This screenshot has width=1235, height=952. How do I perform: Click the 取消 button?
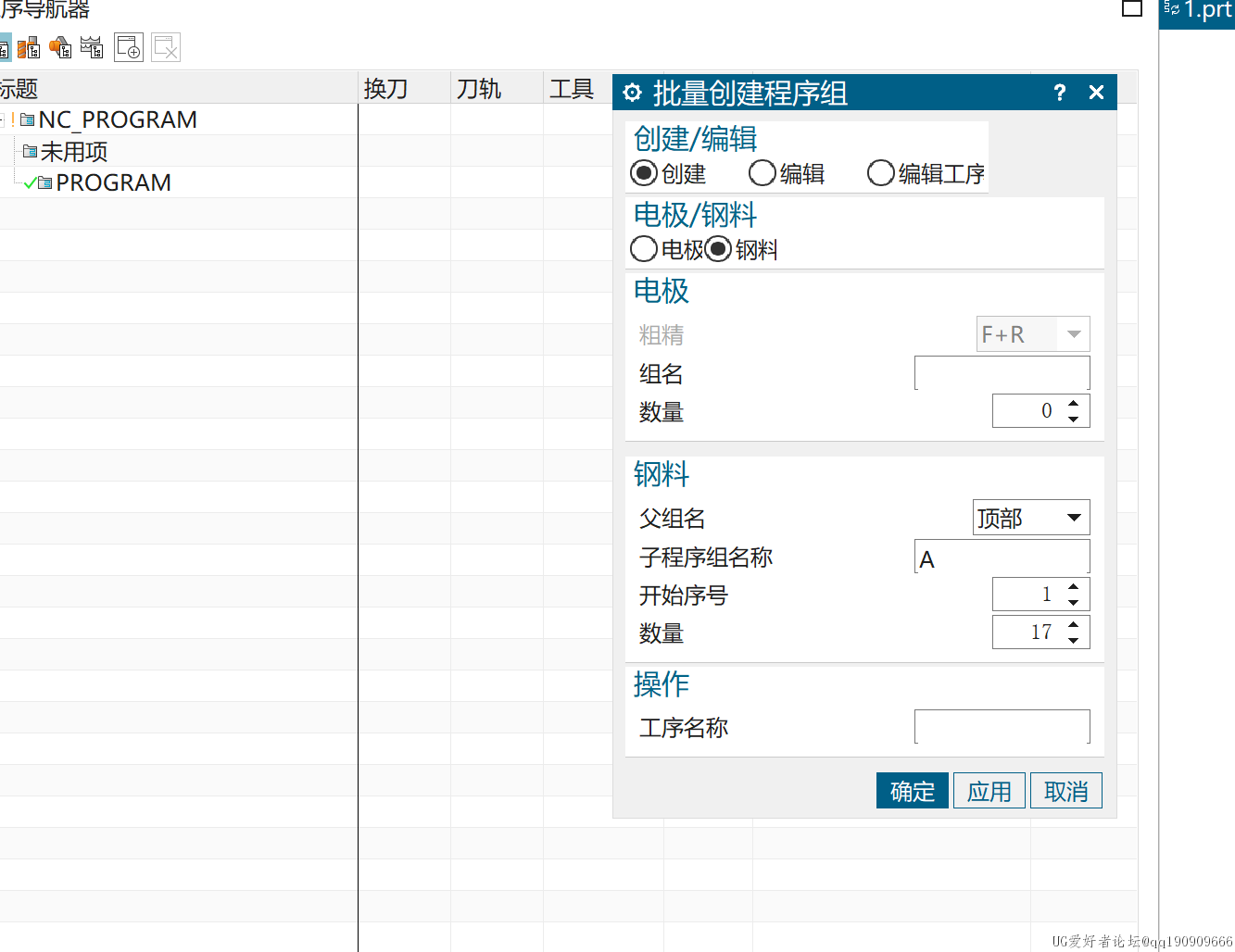[x=1066, y=791]
